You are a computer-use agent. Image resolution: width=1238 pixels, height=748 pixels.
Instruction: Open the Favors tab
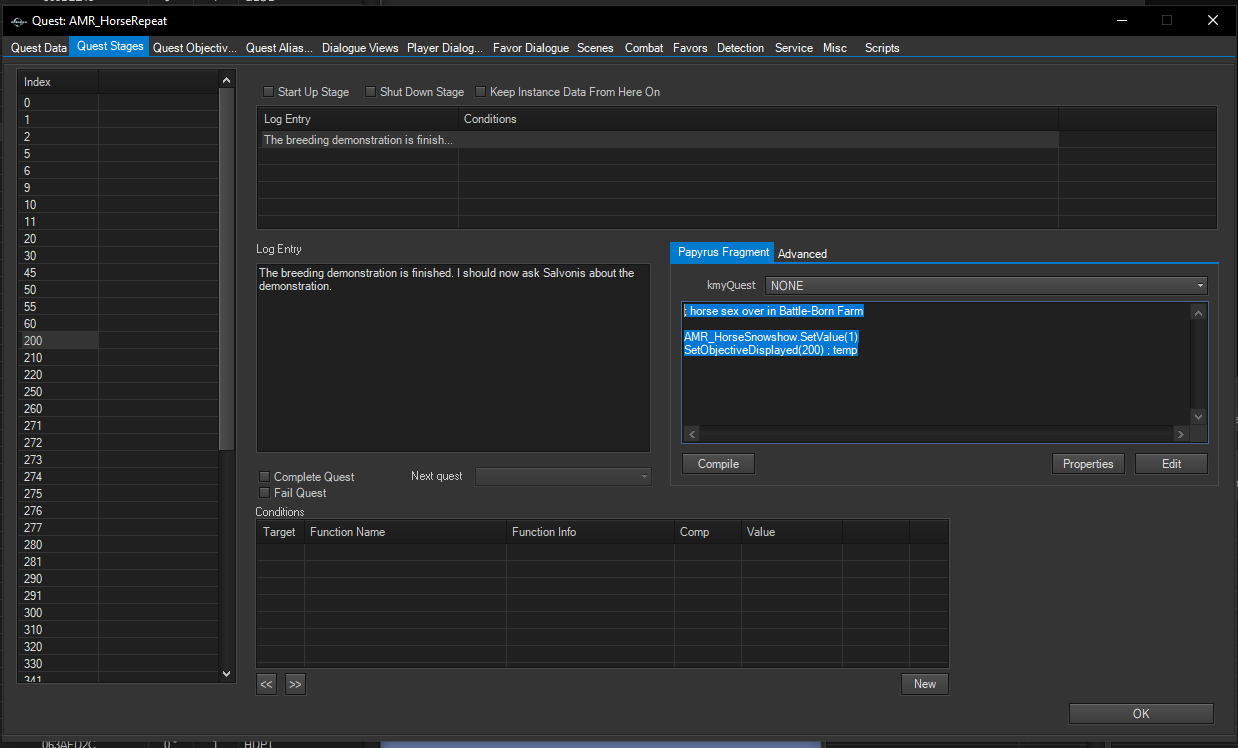[x=690, y=48]
